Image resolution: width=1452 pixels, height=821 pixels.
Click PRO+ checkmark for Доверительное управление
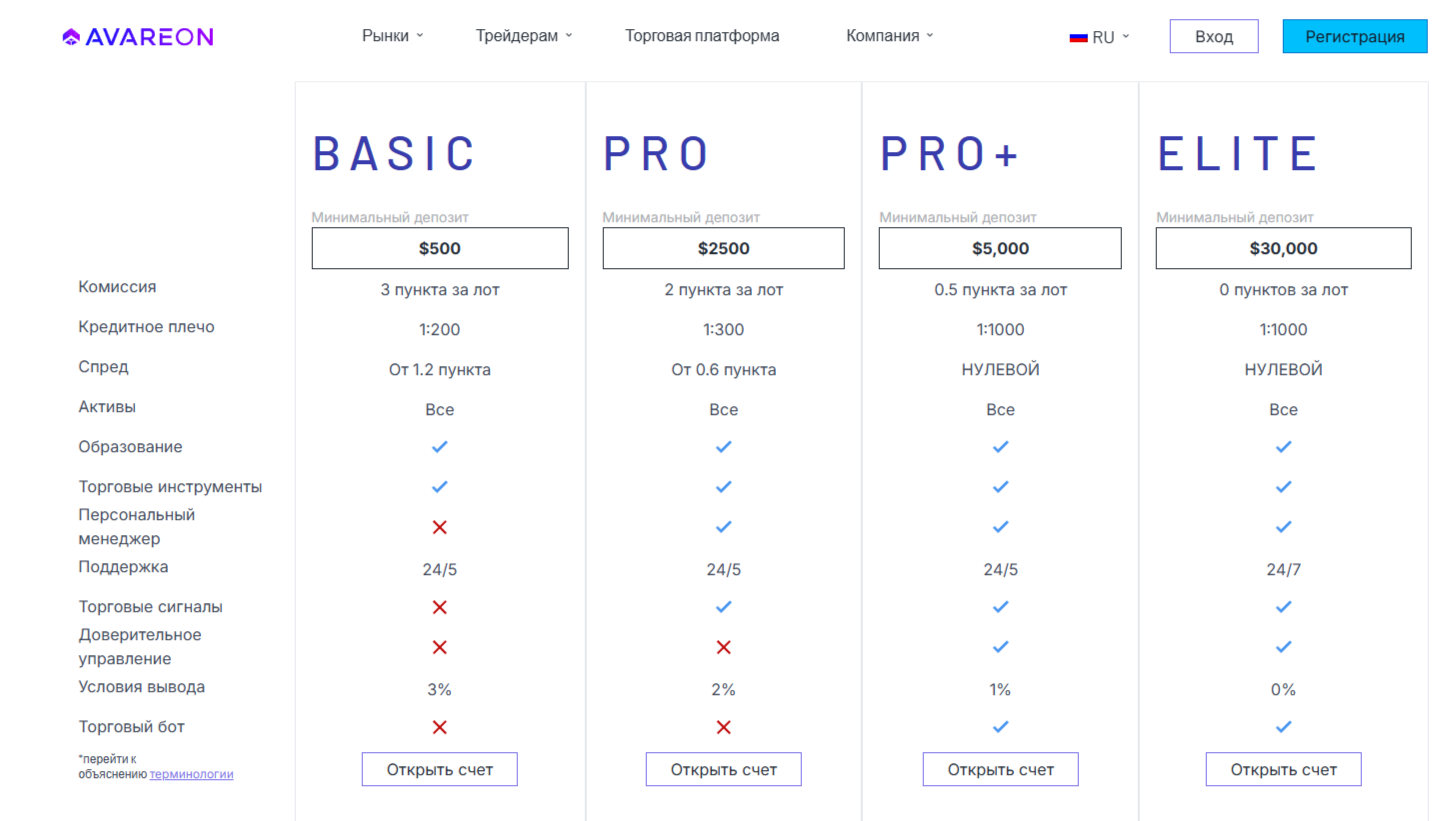[x=1000, y=647]
